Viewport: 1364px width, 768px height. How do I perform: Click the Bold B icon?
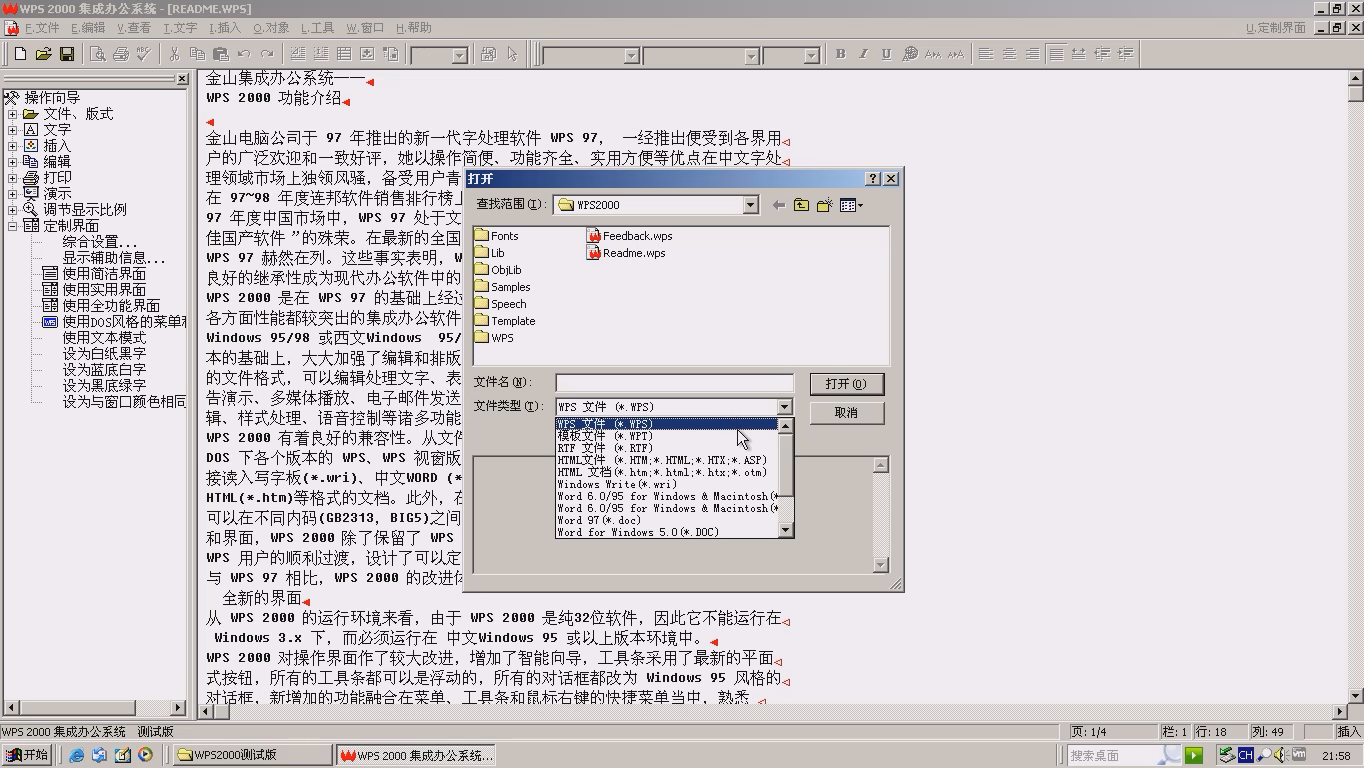[840, 54]
